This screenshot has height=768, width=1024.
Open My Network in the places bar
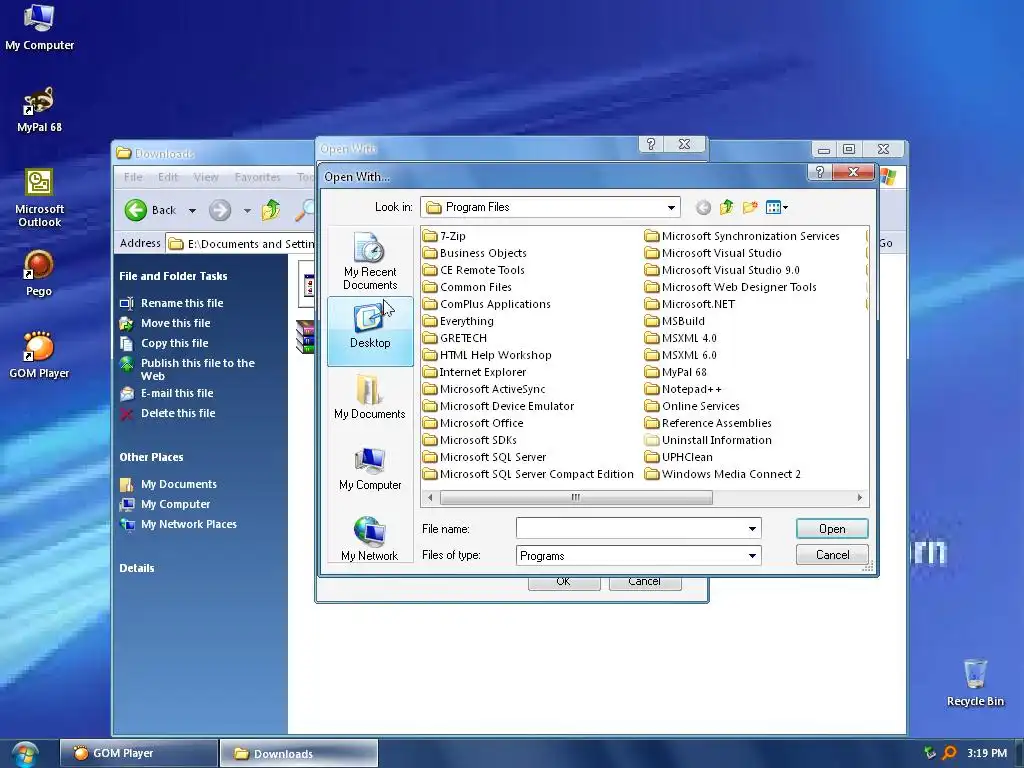(x=370, y=539)
